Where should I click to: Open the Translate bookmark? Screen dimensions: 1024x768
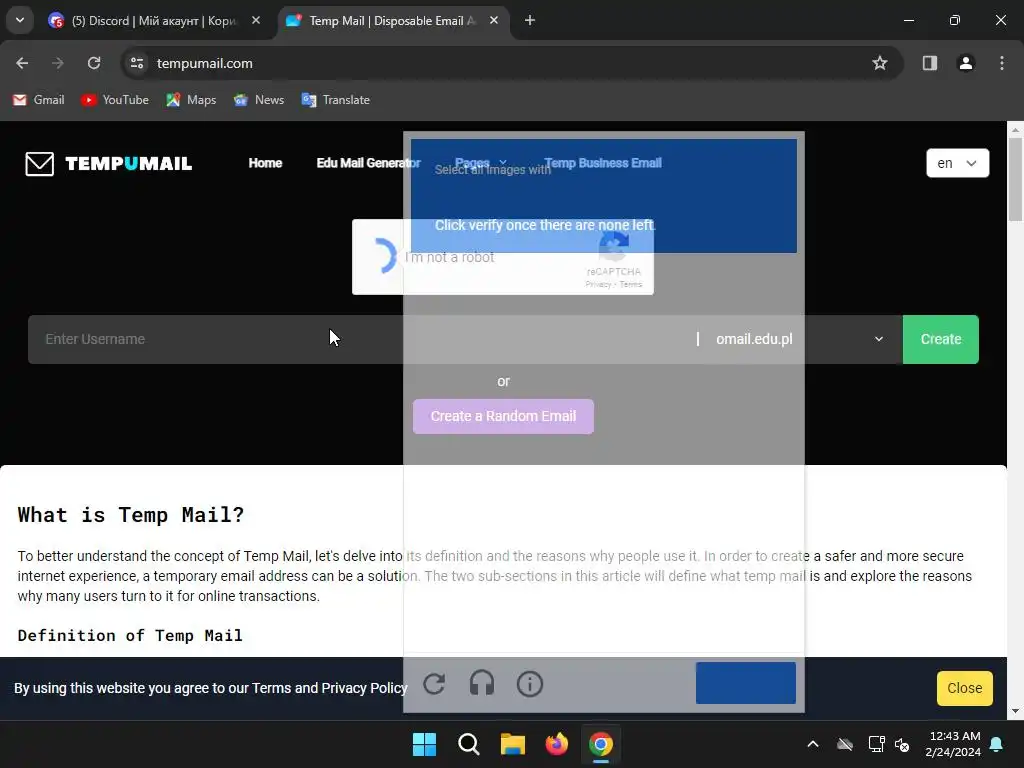tap(336, 100)
